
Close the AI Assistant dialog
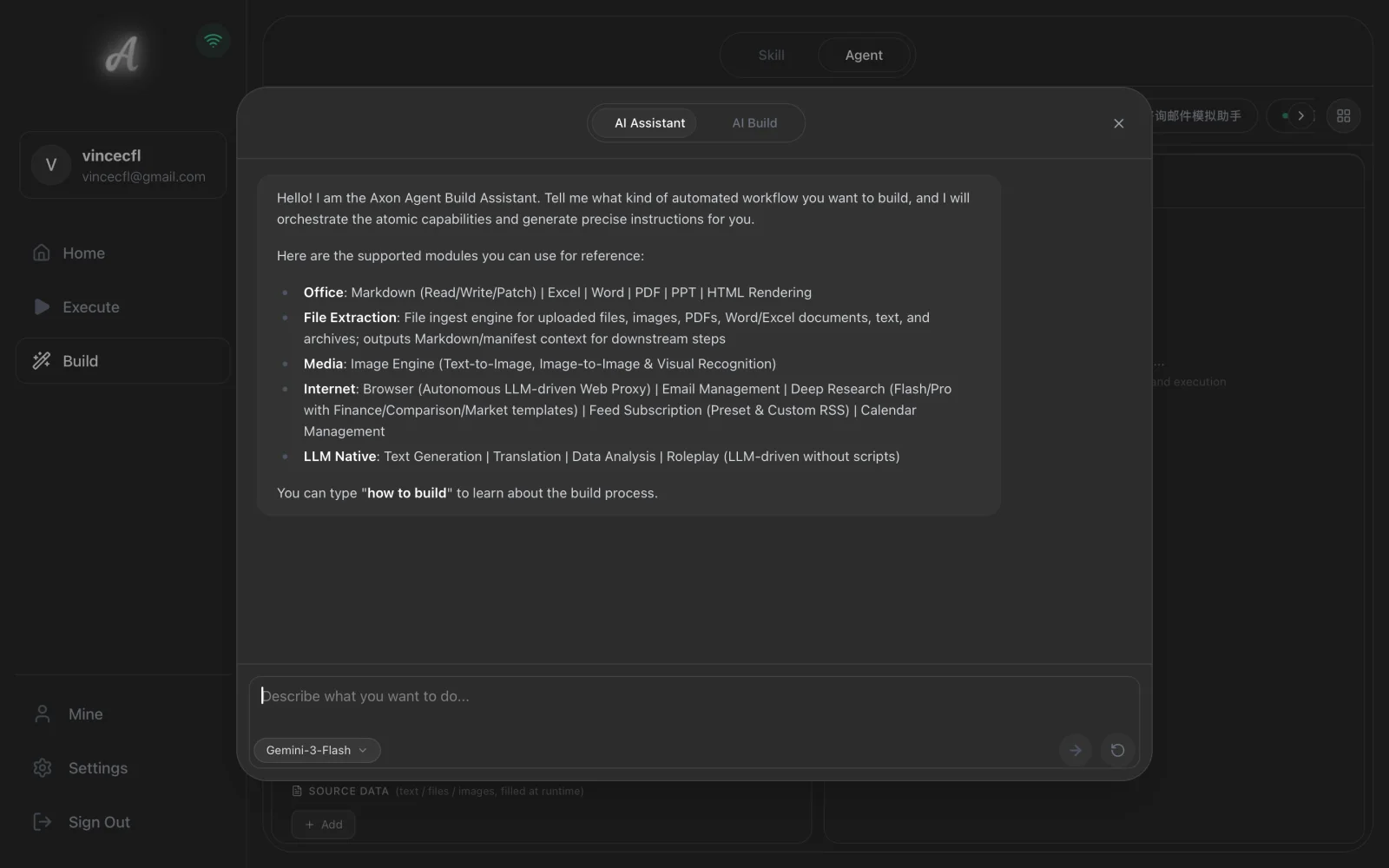click(x=1118, y=123)
